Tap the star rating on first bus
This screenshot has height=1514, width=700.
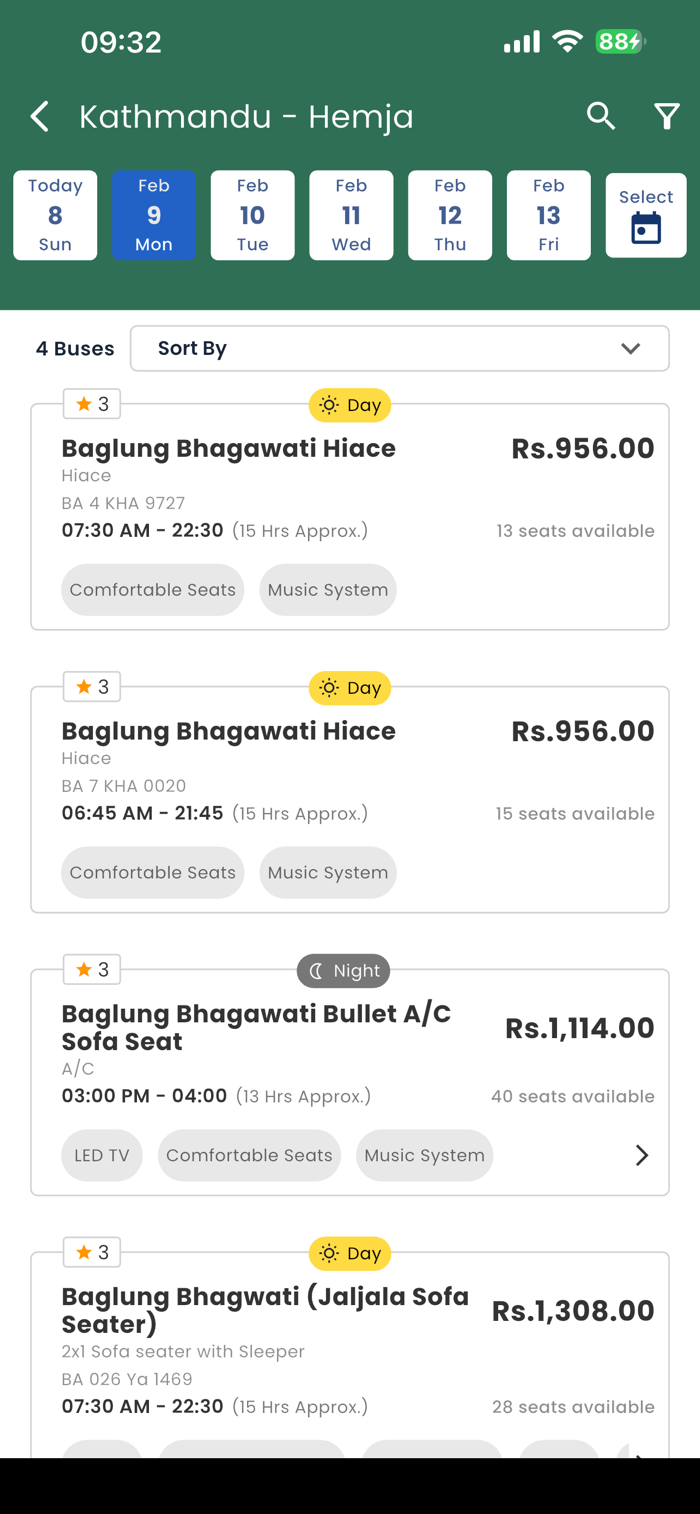pyautogui.click(x=92, y=405)
